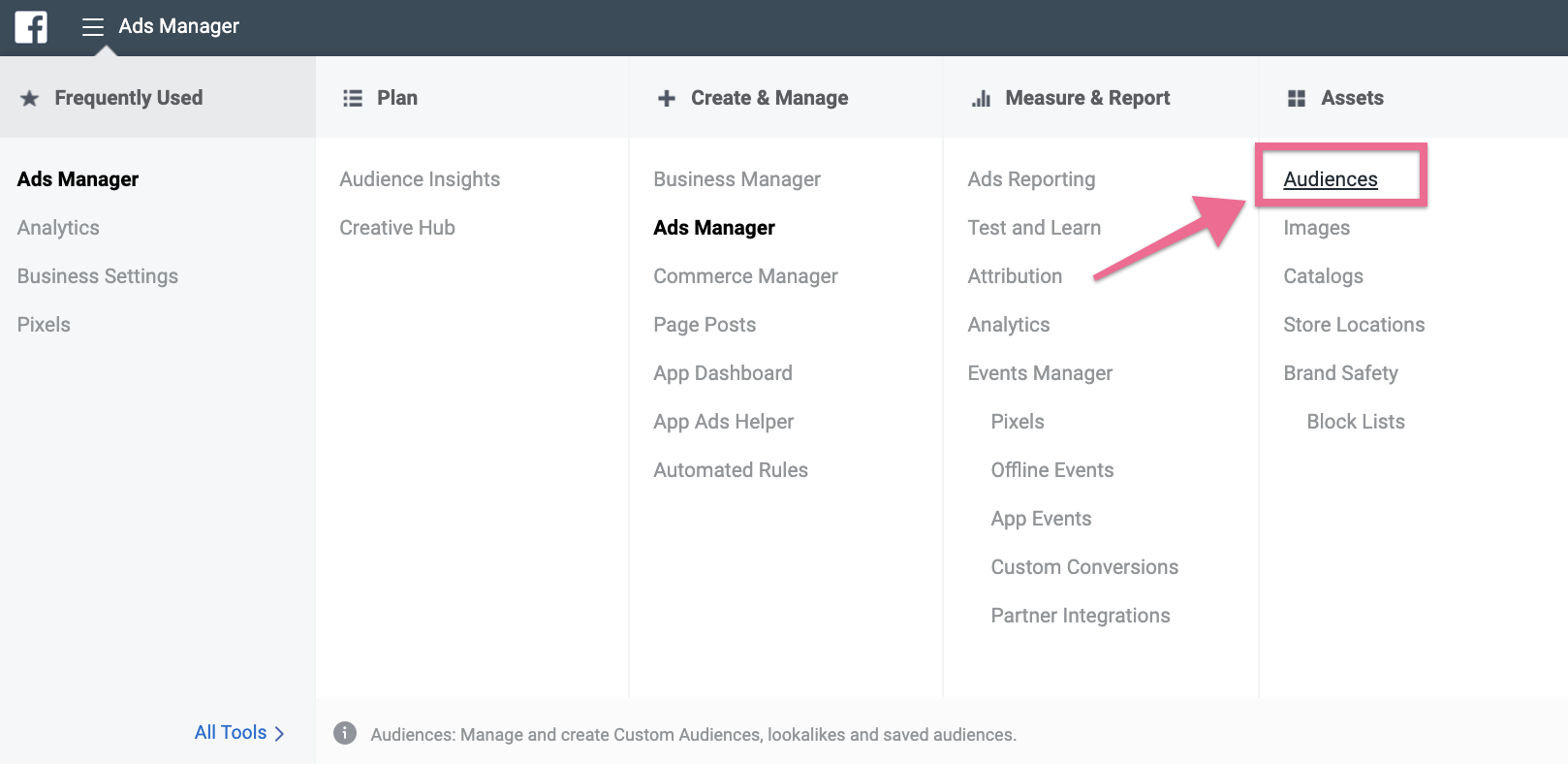Image resolution: width=1568 pixels, height=764 pixels.
Task: Click the Audiences description text in footer
Action: click(694, 735)
